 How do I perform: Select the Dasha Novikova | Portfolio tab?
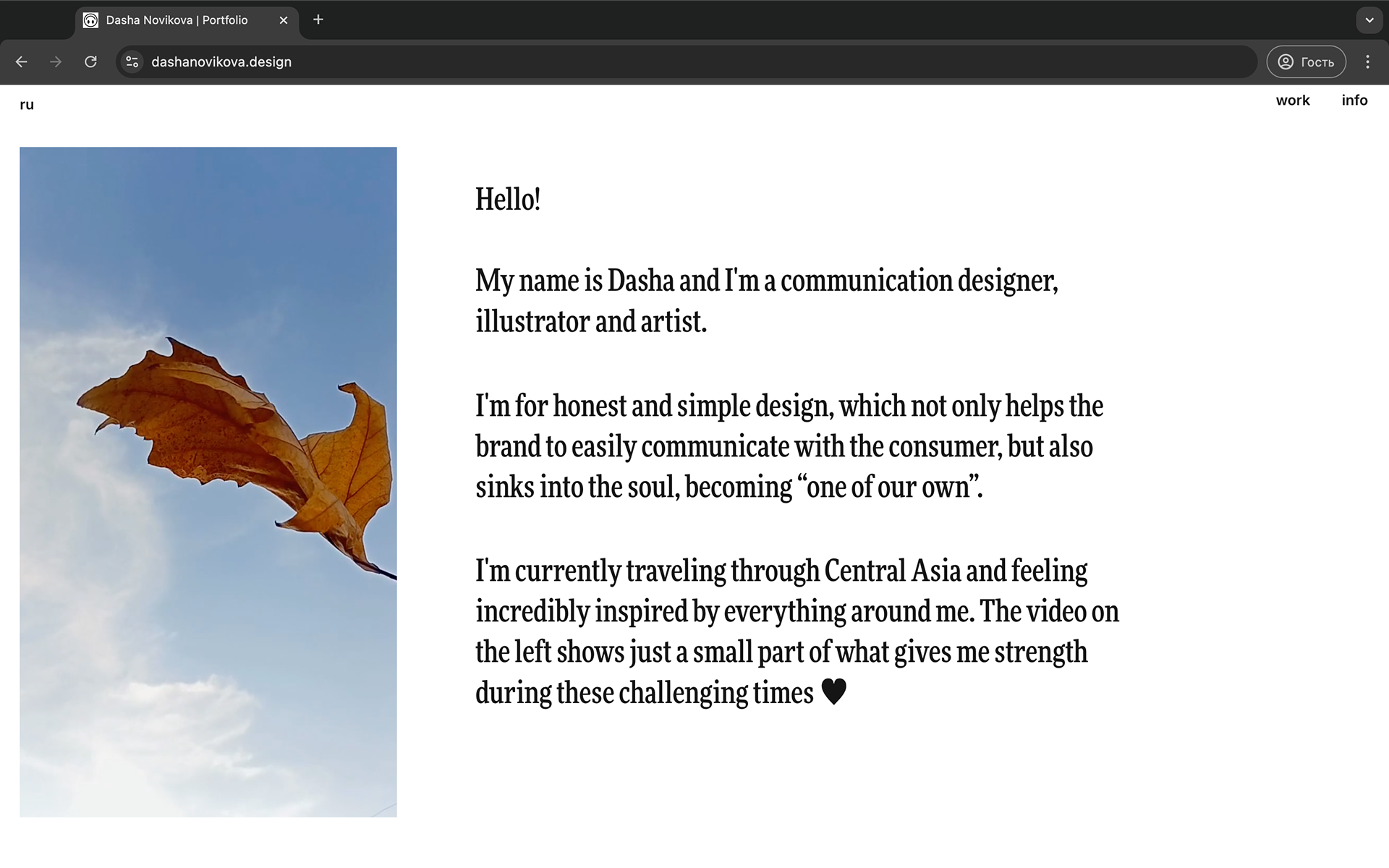coord(187,20)
